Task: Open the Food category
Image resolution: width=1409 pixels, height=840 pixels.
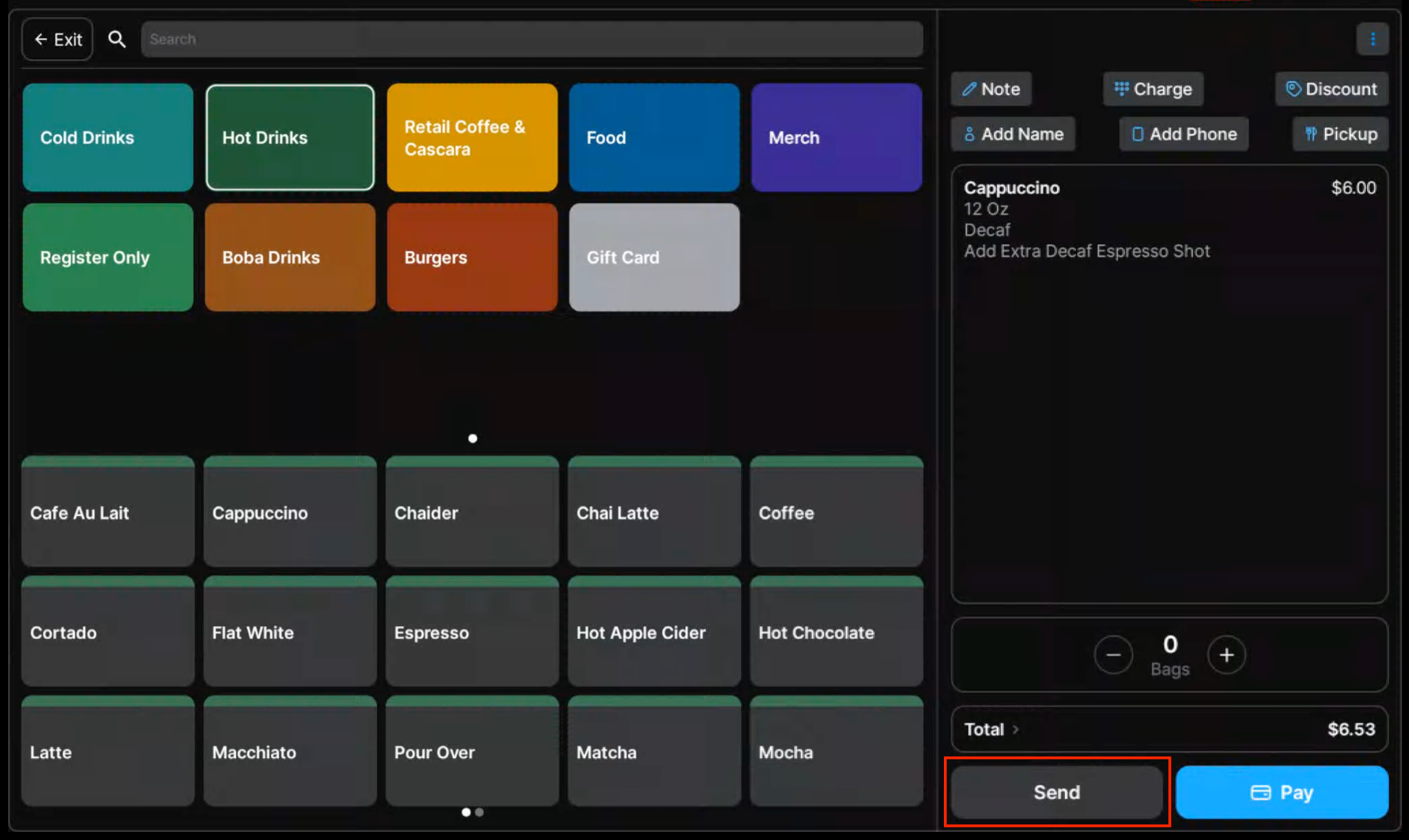Action: (654, 138)
